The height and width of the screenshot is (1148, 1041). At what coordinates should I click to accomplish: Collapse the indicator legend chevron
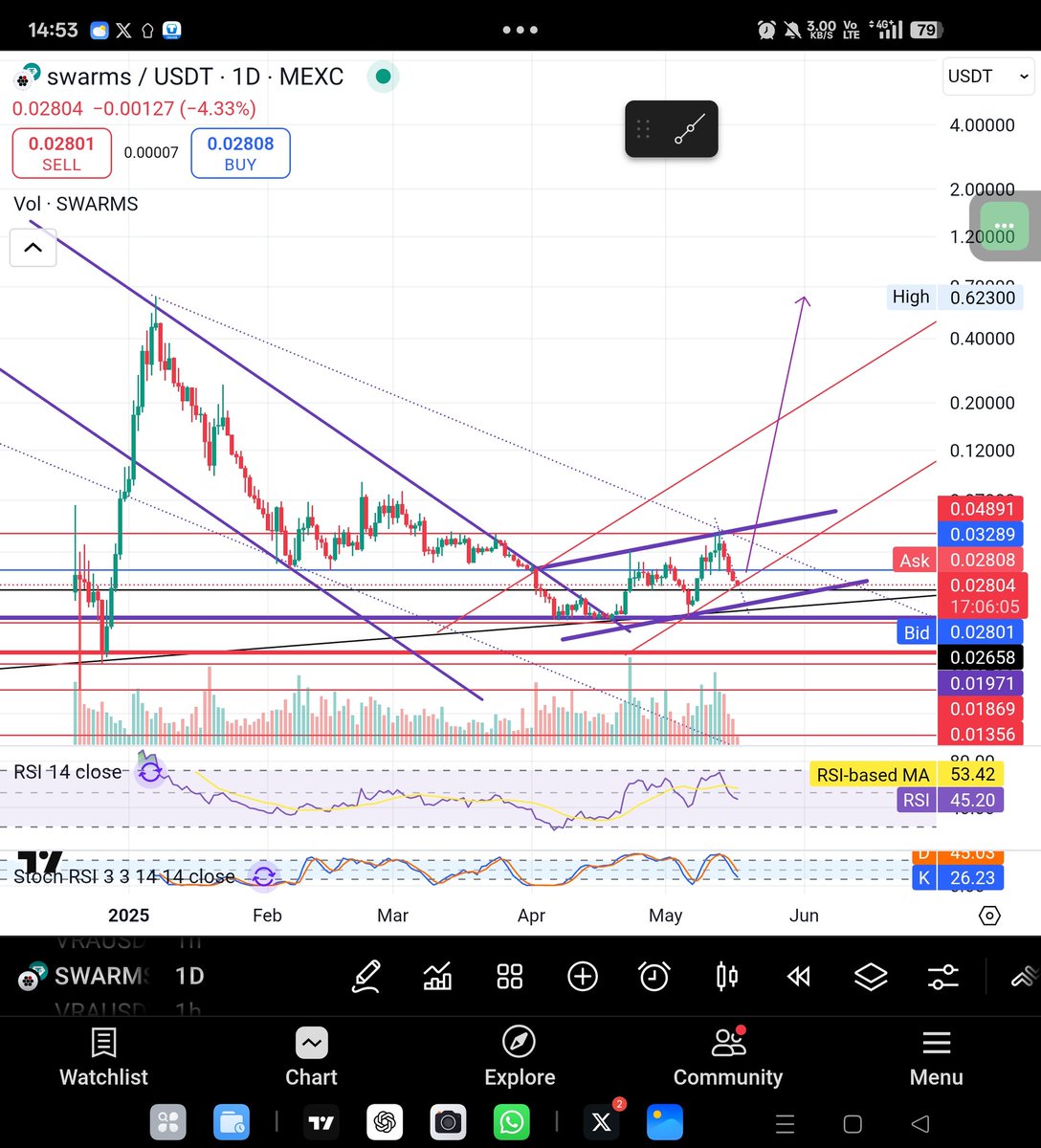pyautogui.click(x=33, y=249)
